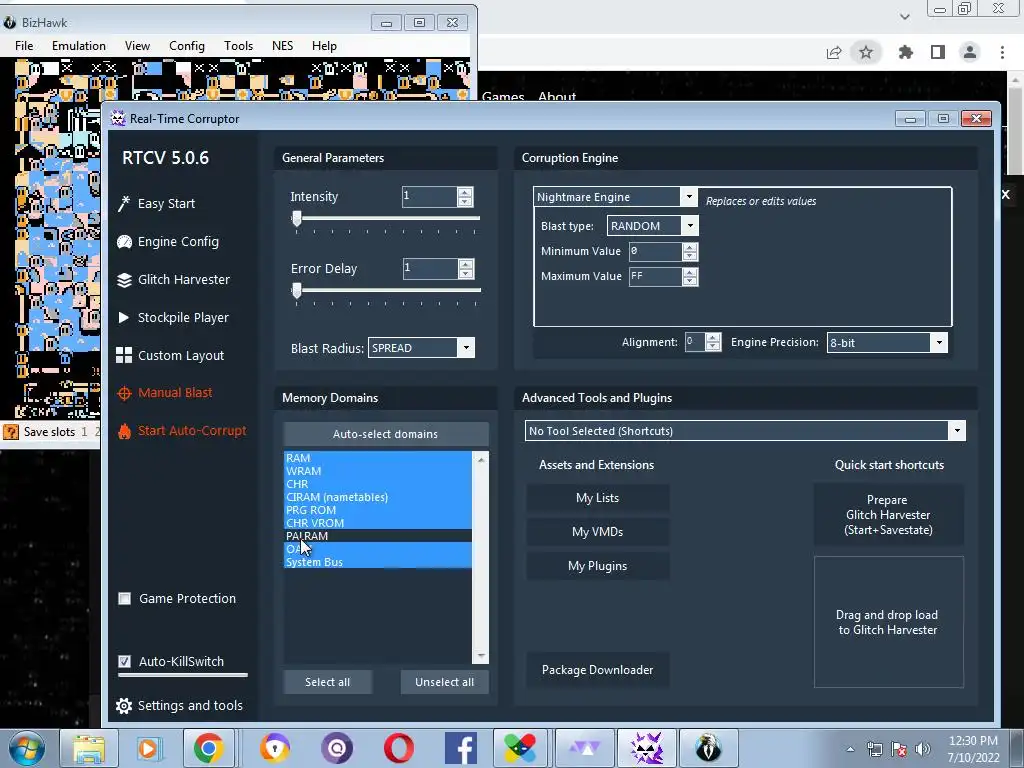Screen dimensions: 1024x768
Task: Open Blast Radius SPREAD dropdown
Action: point(466,348)
